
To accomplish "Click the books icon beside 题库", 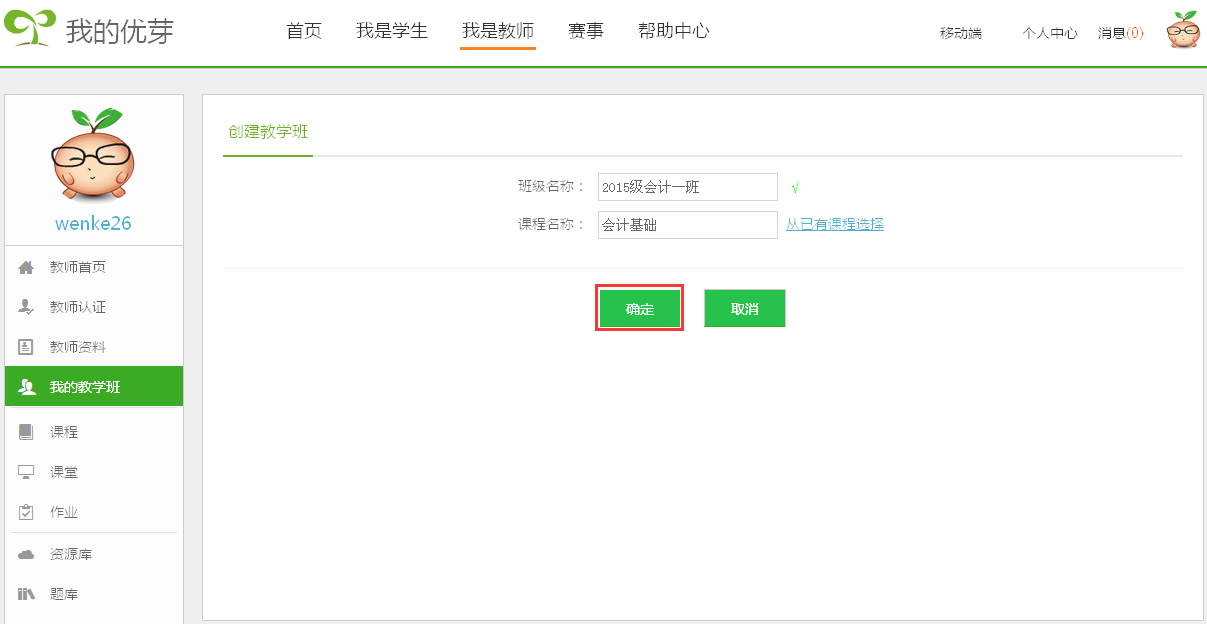I will click(x=27, y=594).
